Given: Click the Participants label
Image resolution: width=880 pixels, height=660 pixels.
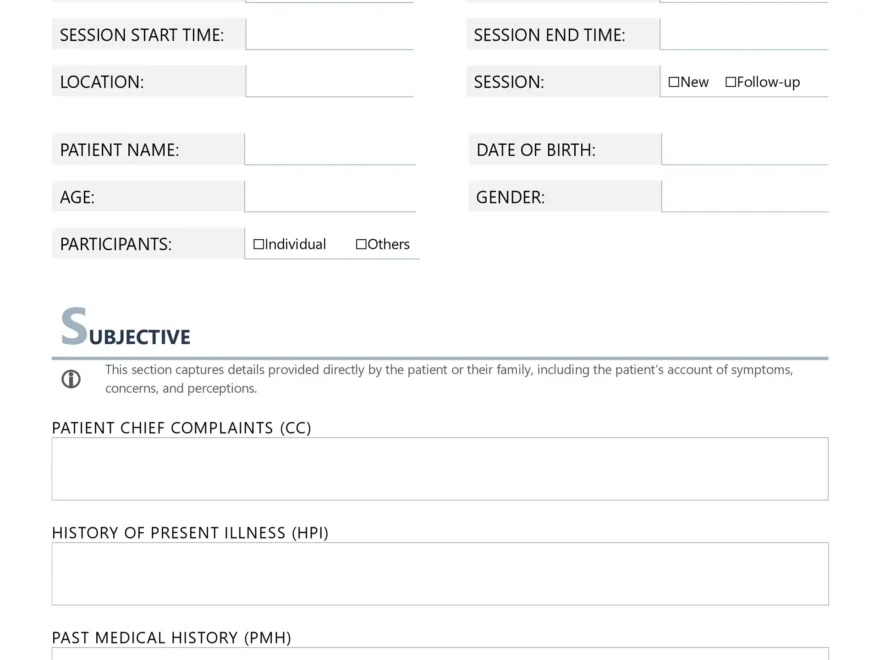Looking at the screenshot, I should point(116,244).
